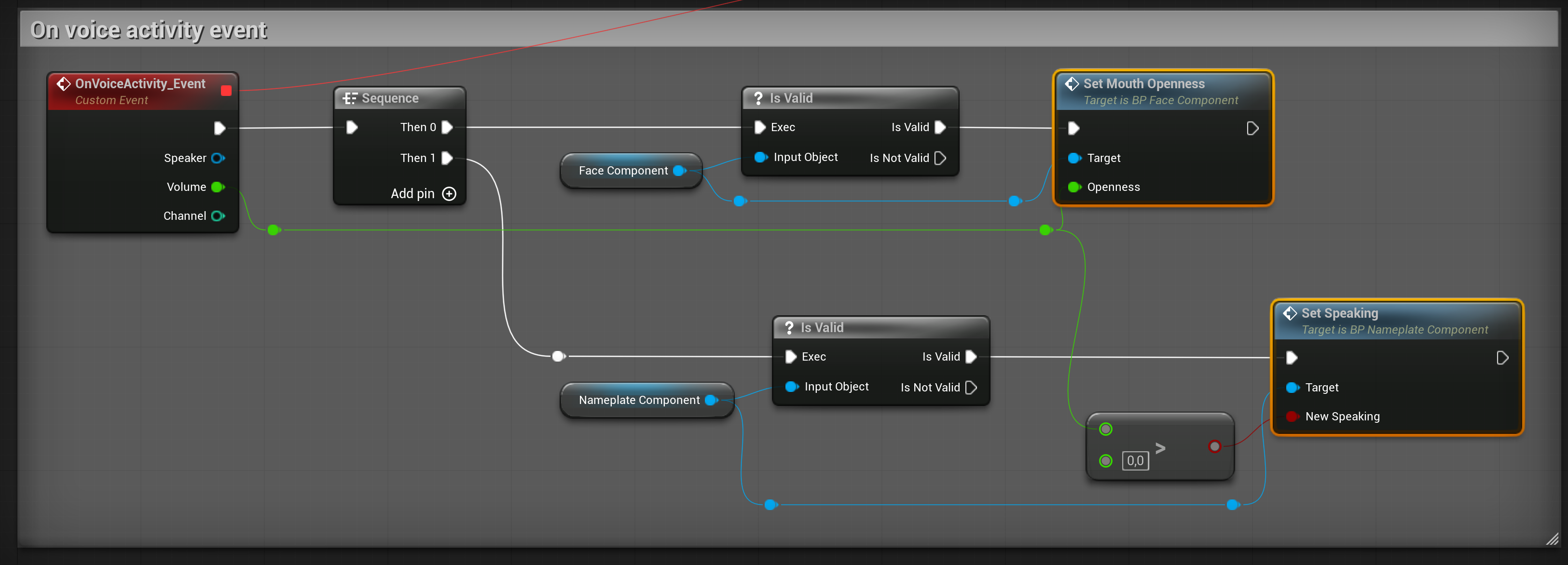Click the comment box resize handle
The width and height of the screenshot is (1568, 565).
[x=1552, y=539]
